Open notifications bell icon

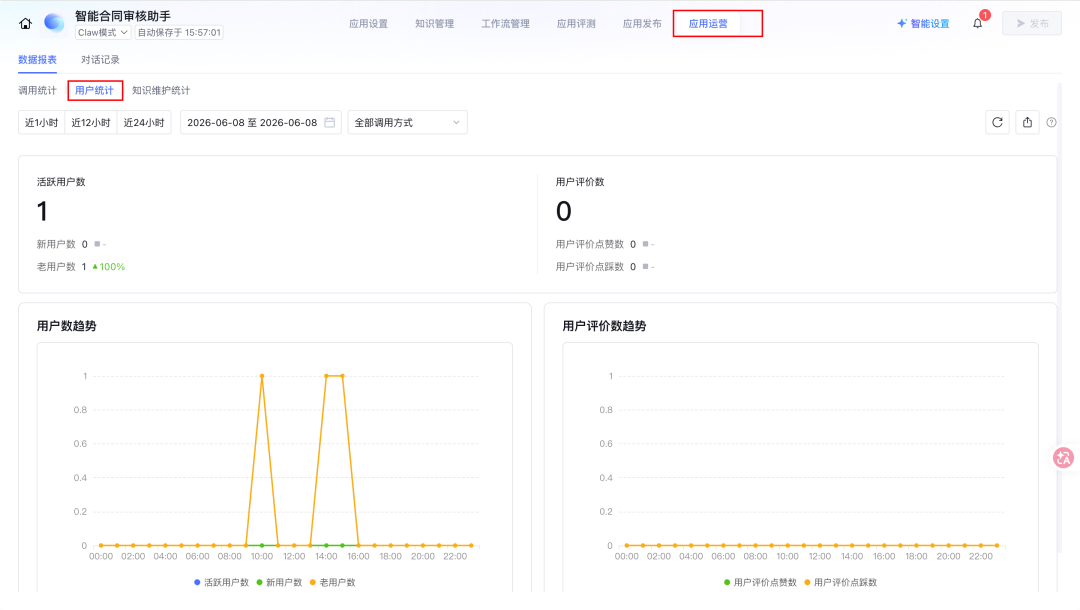(x=977, y=23)
